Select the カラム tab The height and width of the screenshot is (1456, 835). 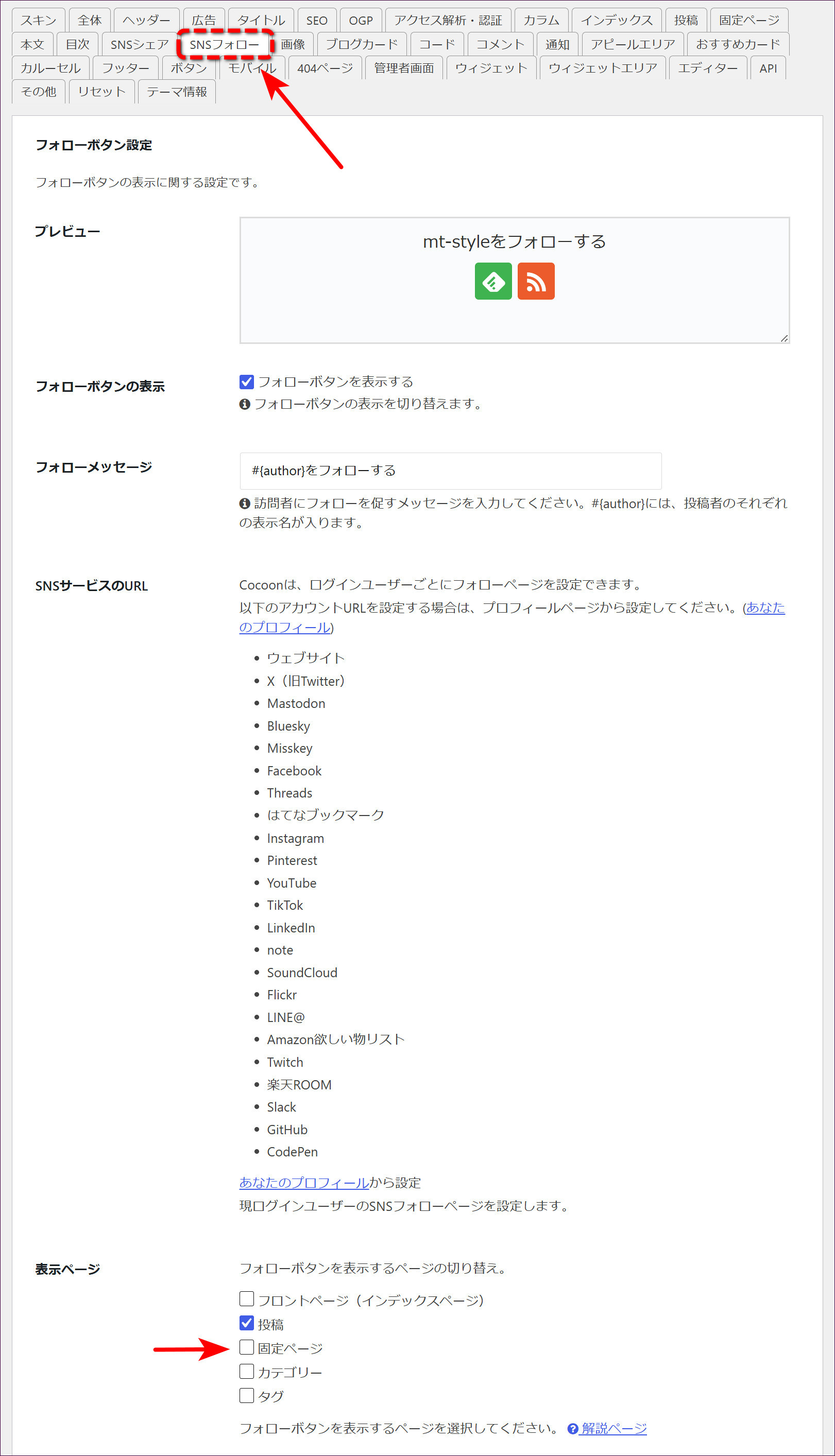[x=541, y=21]
